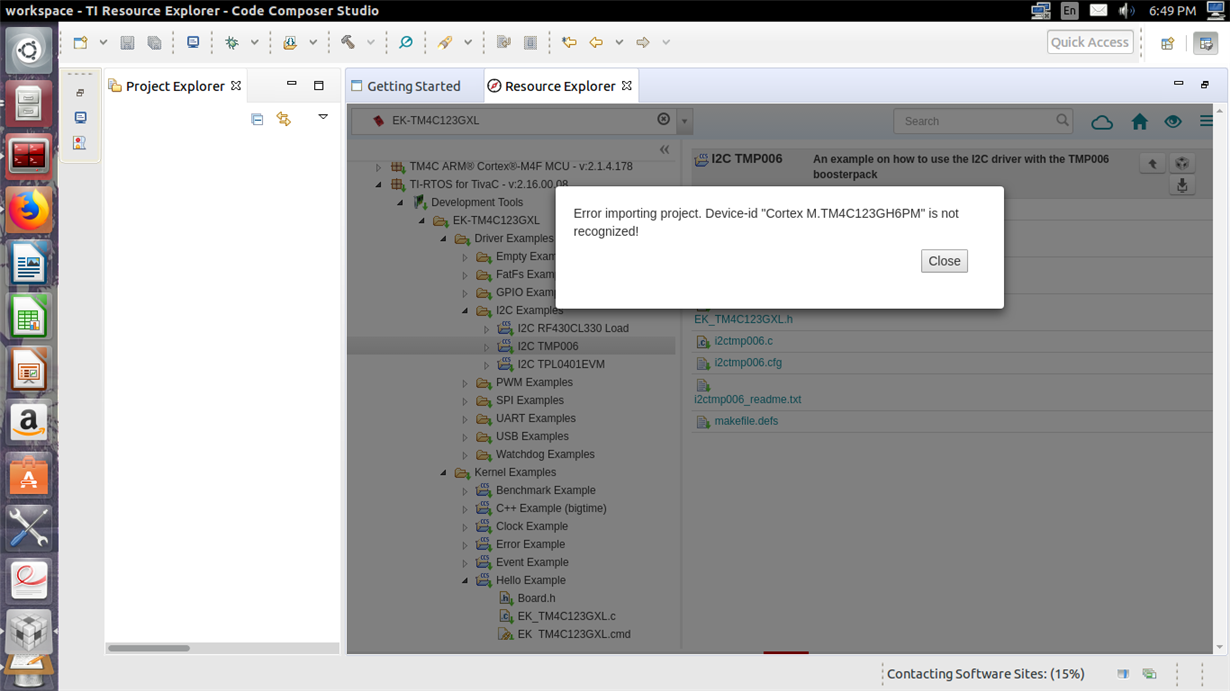Click the Quick Access field
The height and width of the screenshot is (691, 1230).
[1090, 42]
